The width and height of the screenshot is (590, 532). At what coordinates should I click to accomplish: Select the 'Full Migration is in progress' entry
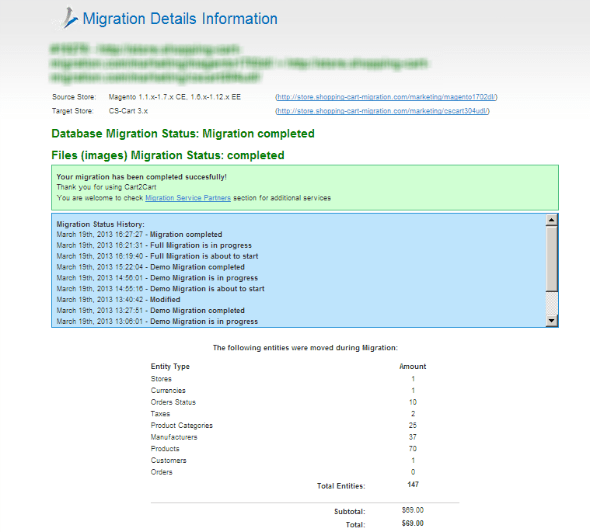pos(154,245)
